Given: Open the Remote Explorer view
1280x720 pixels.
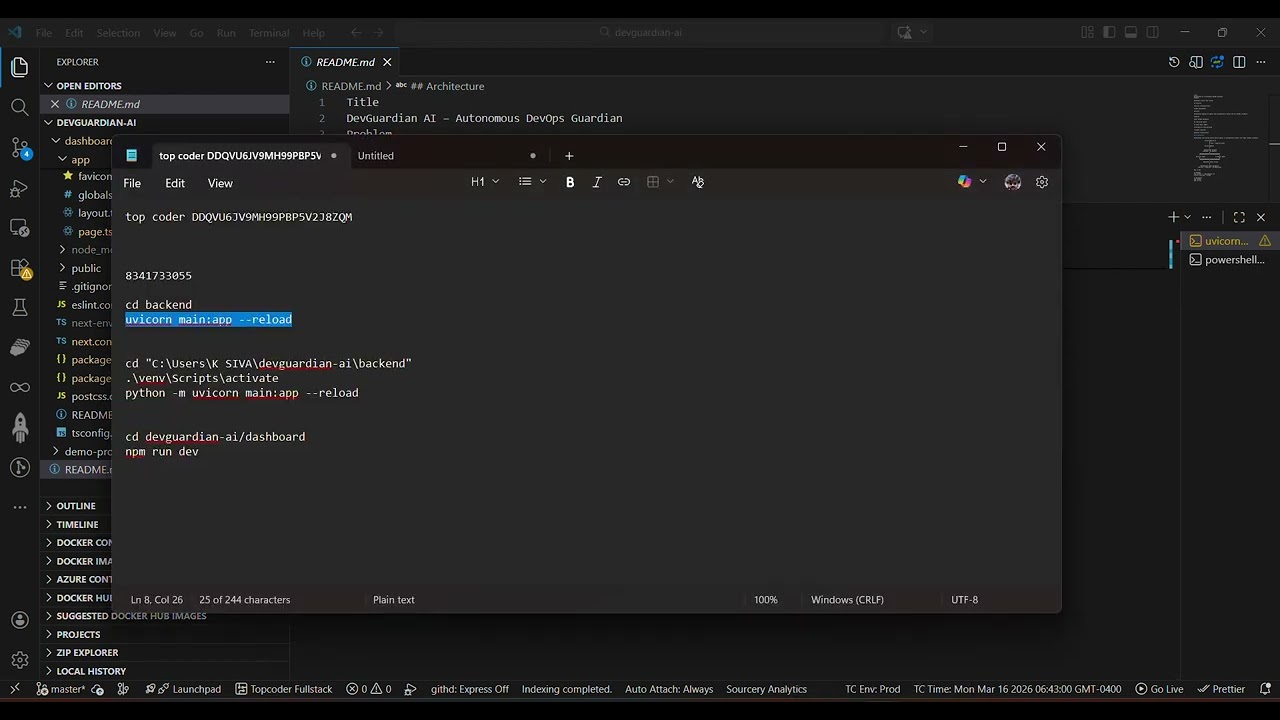Looking at the screenshot, I should click(x=19, y=228).
